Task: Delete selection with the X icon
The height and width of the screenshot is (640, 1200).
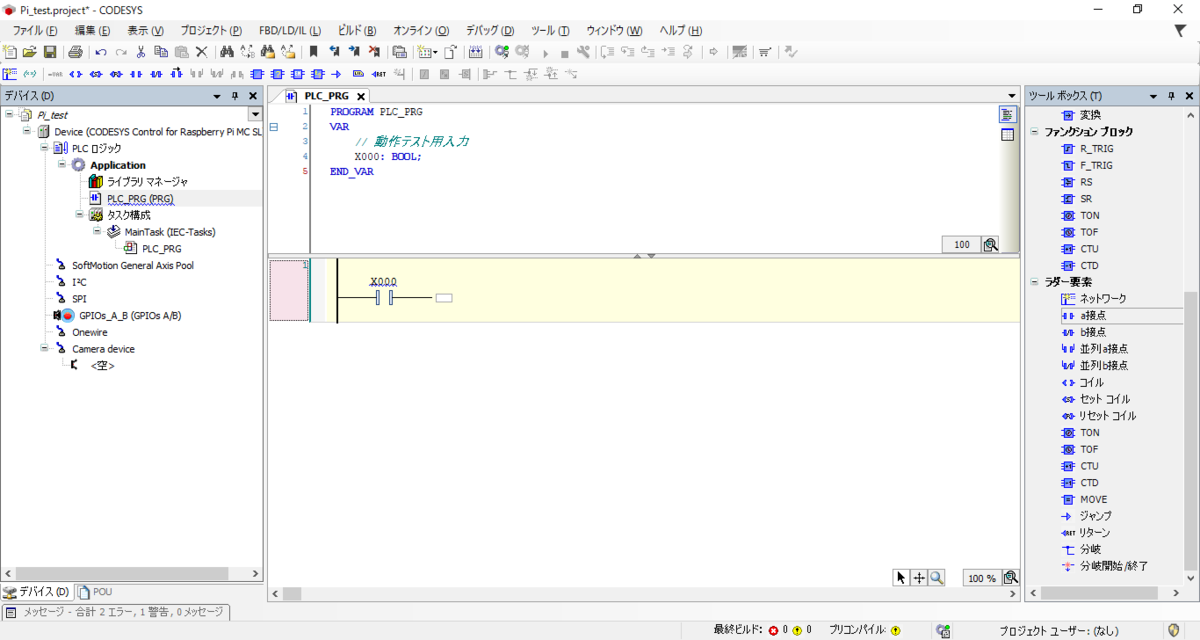Action: pos(201,52)
